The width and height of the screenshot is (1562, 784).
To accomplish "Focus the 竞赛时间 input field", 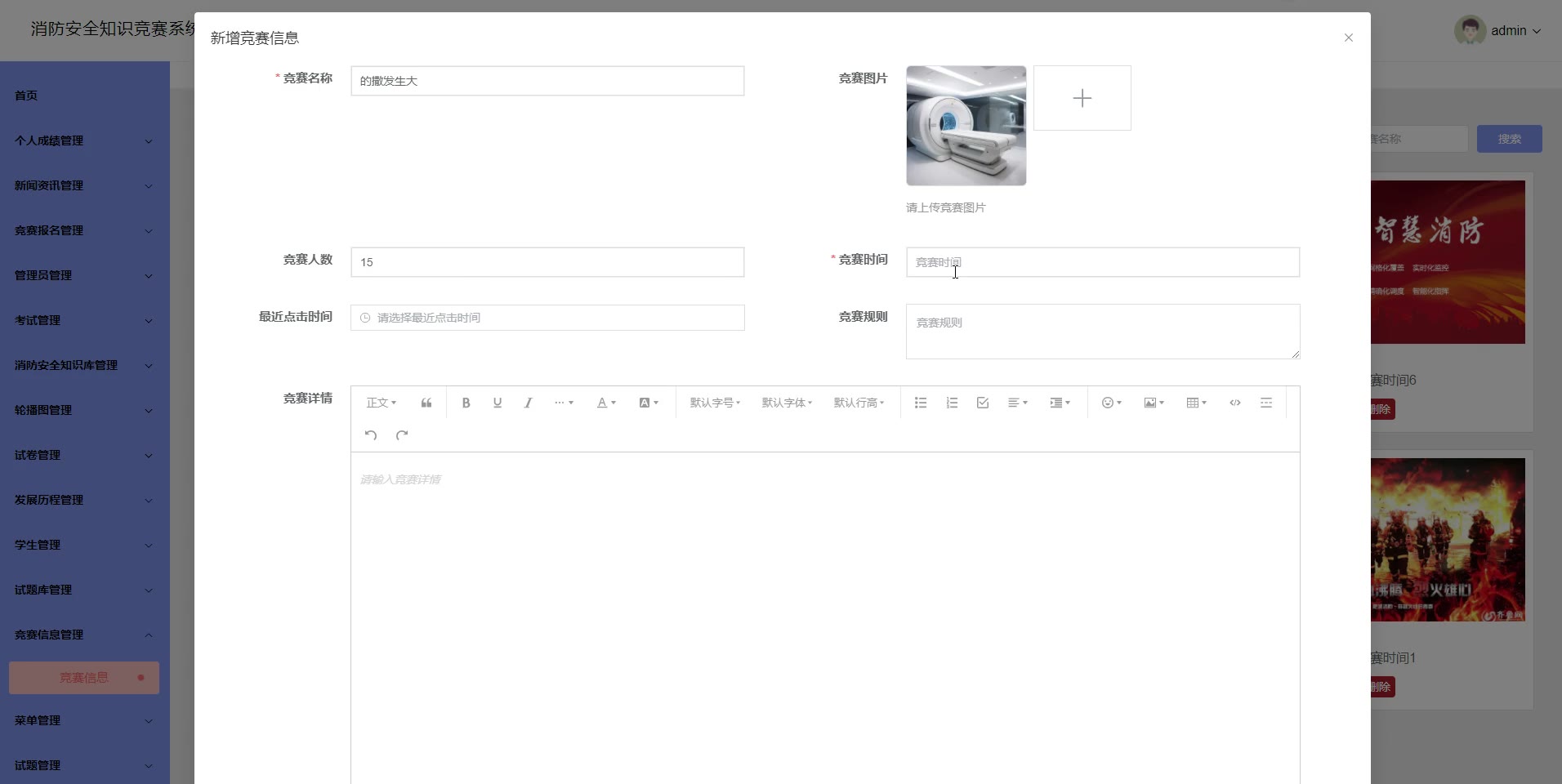I will [1103, 262].
